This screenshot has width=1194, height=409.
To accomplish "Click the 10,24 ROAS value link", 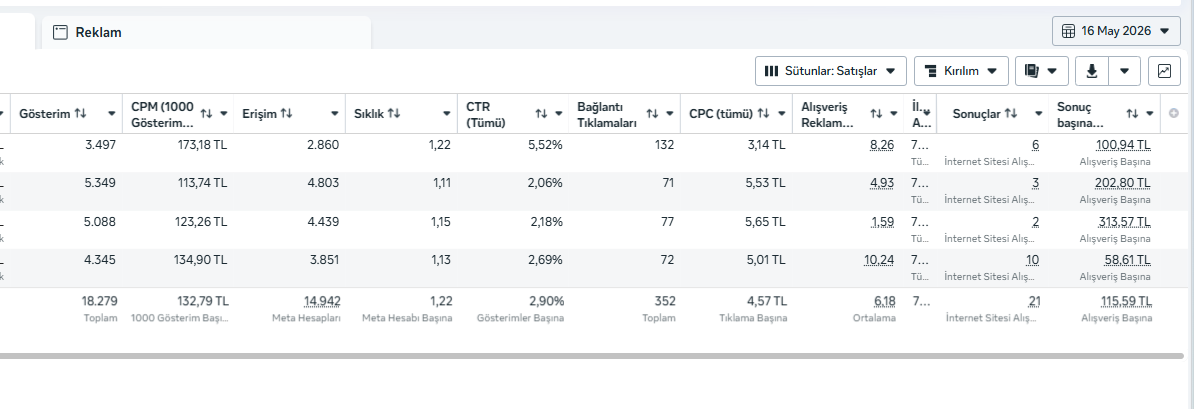I will [x=879, y=260].
